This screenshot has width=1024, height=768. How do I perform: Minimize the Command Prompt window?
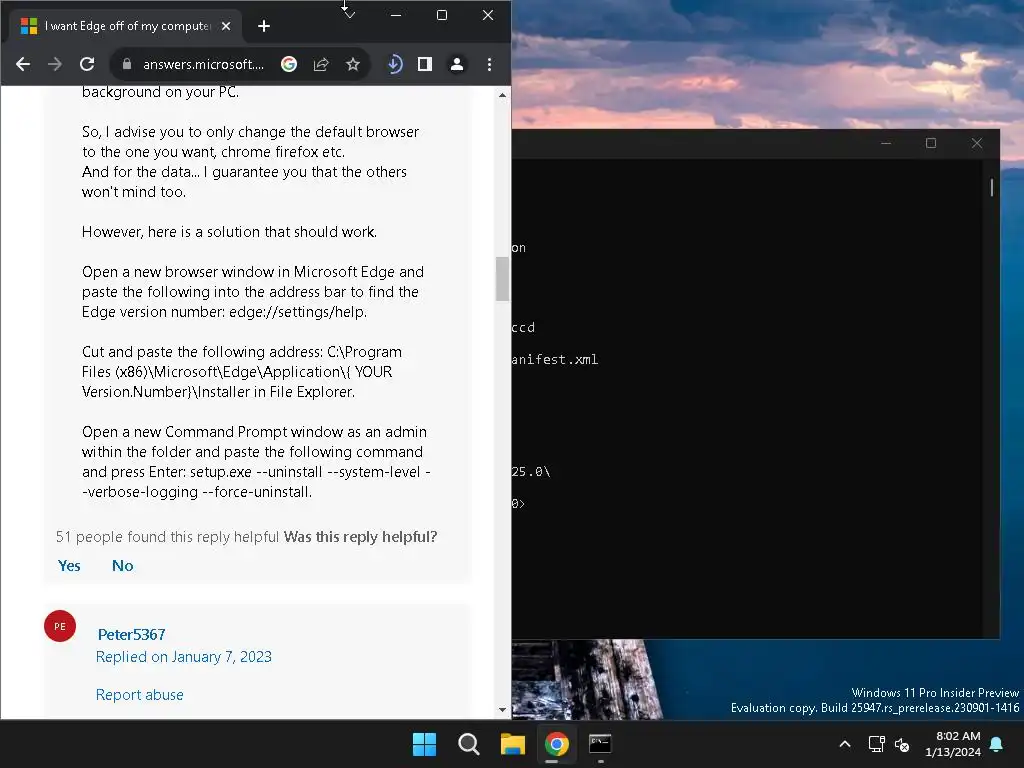coord(886,143)
